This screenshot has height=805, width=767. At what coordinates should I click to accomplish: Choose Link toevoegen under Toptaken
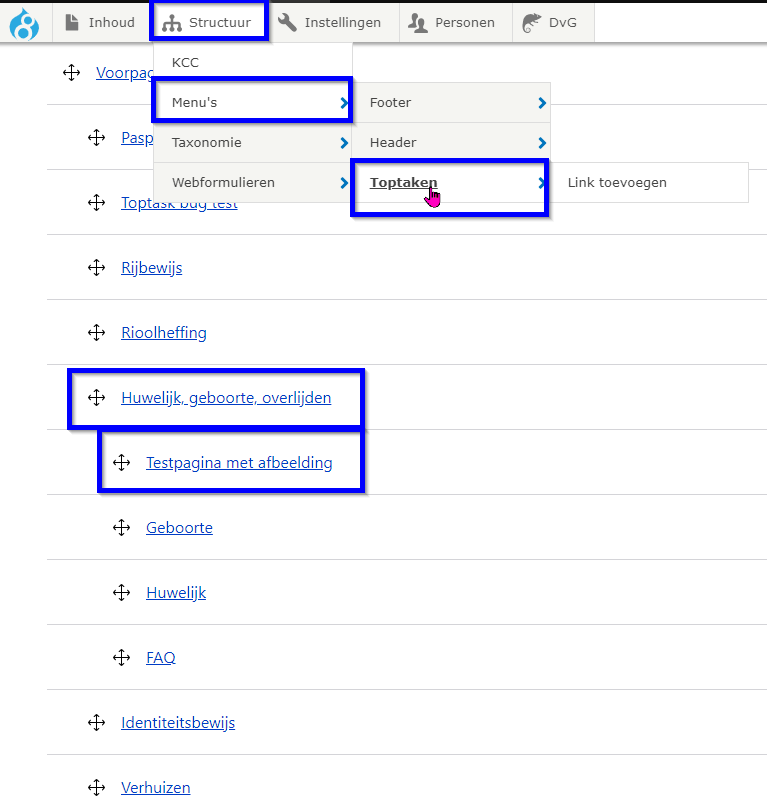coord(617,183)
